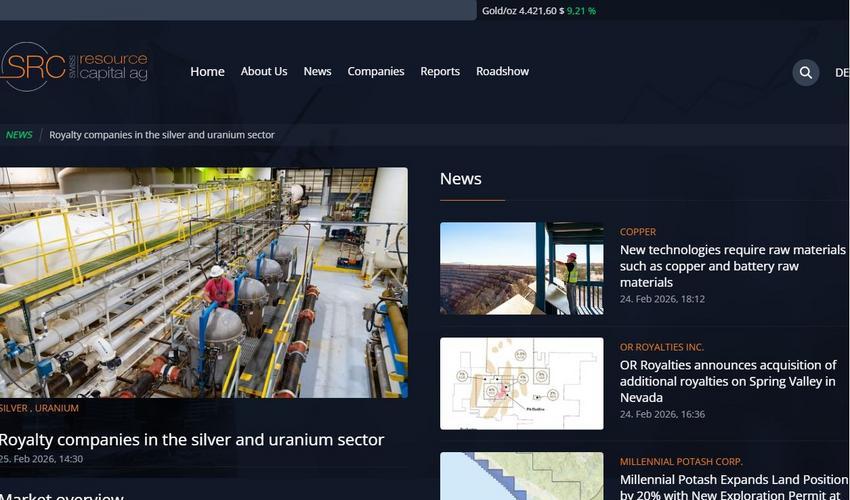This screenshot has width=850, height=500.
Task: Click the timestamp 24. Feb 2026, 16:36
Action: tap(662, 415)
